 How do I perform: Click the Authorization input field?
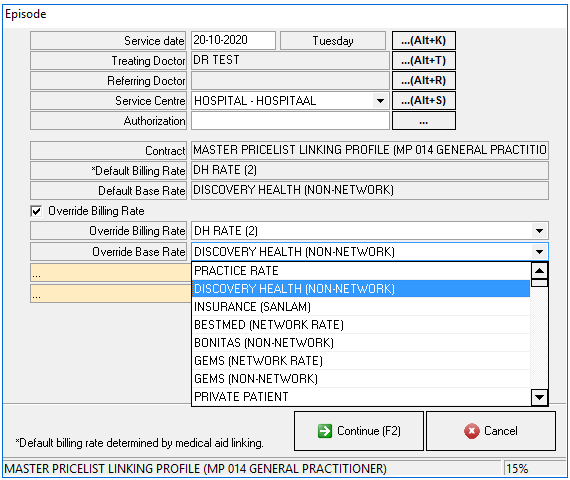(x=290, y=120)
